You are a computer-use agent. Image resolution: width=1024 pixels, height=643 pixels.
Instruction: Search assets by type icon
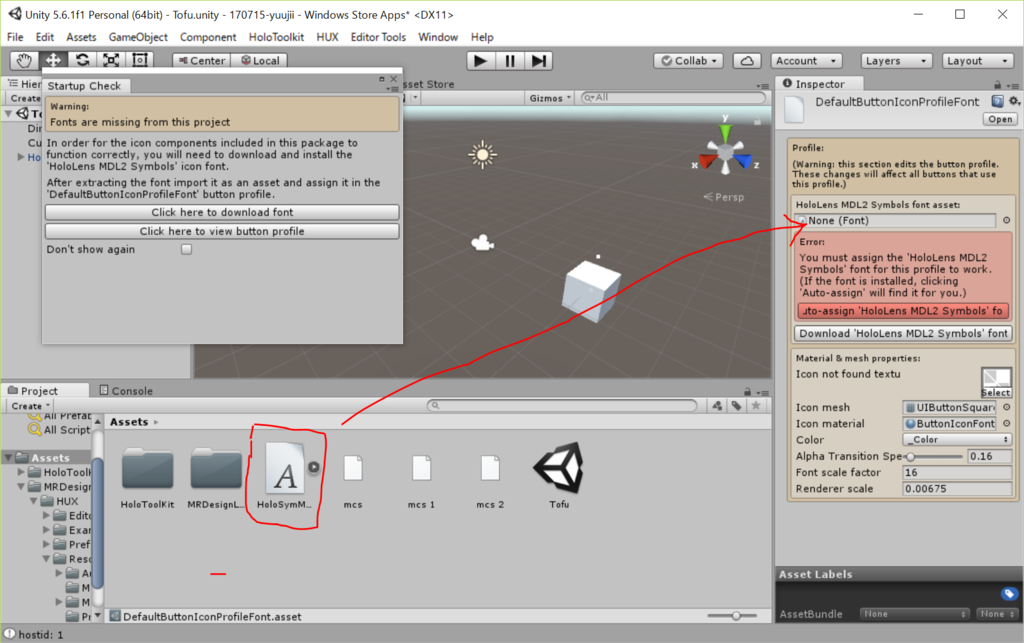[x=717, y=405]
